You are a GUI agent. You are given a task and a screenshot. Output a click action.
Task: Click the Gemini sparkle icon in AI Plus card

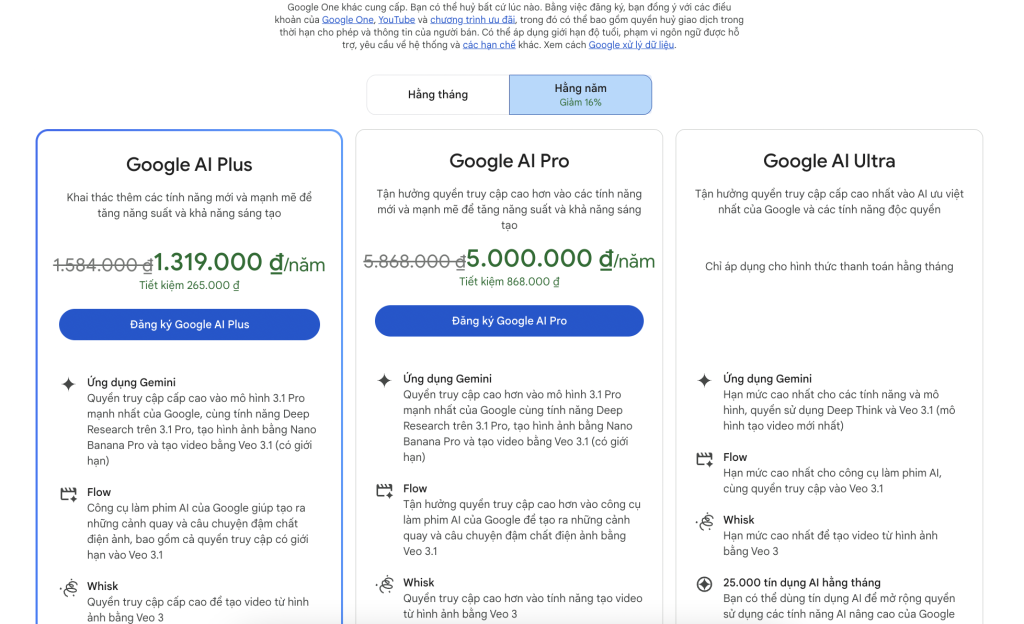[x=68, y=383]
